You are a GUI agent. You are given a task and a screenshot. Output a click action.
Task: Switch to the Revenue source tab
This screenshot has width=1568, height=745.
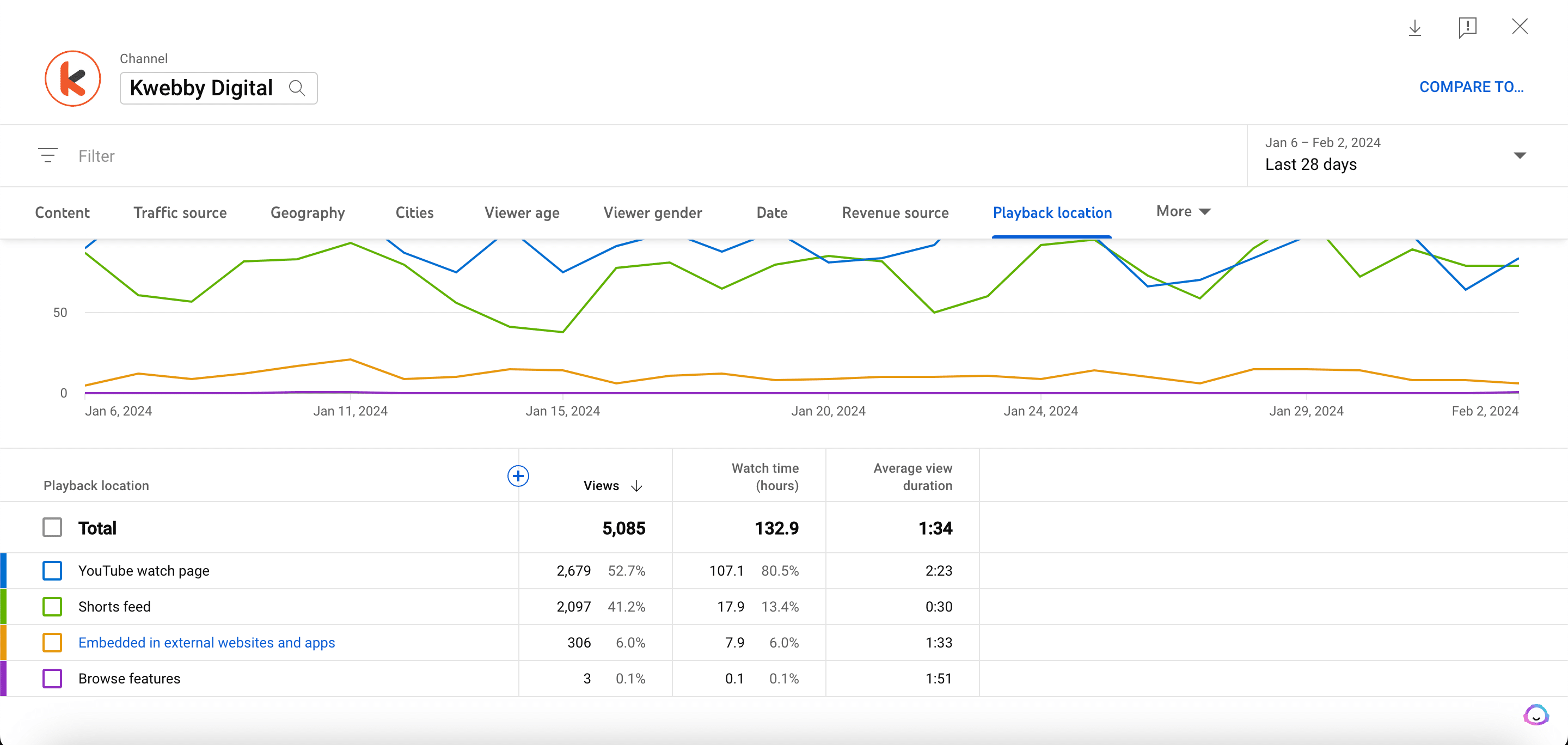click(x=895, y=212)
